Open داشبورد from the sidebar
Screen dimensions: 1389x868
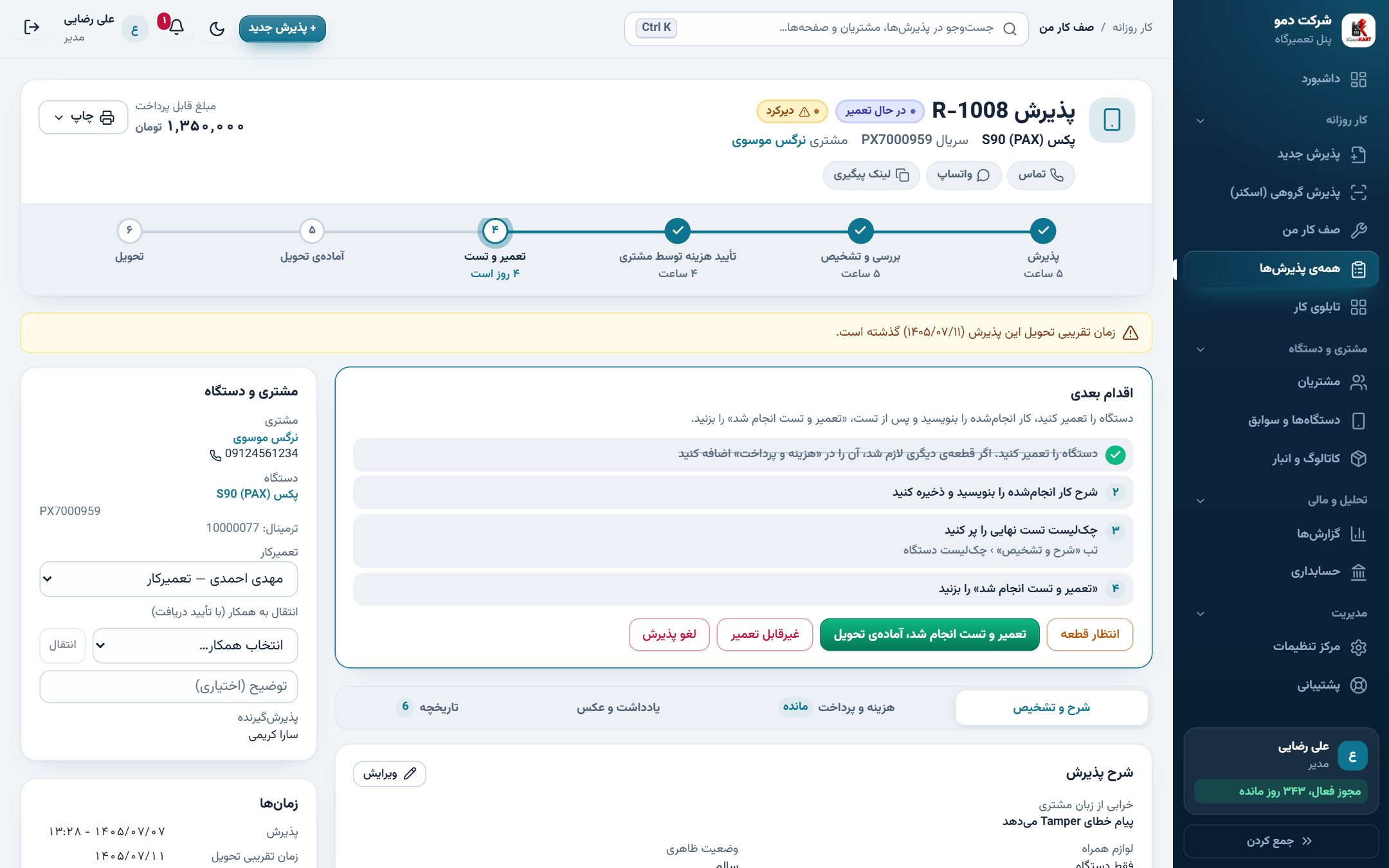tap(1281, 79)
